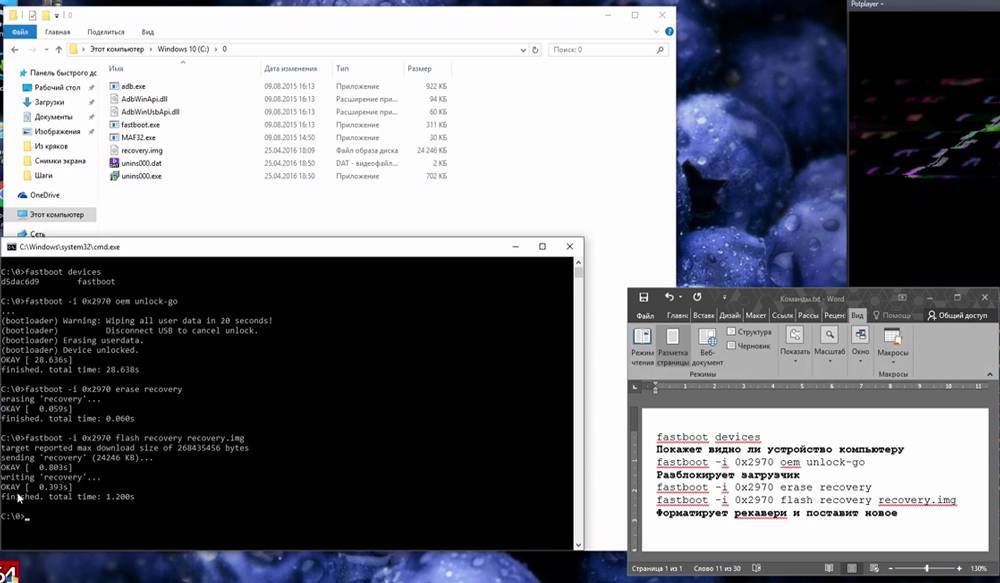Image resolution: width=1000 pixels, height=583 pixels.
Task: Click the Save icon in Word
Action: pos(643,297)
